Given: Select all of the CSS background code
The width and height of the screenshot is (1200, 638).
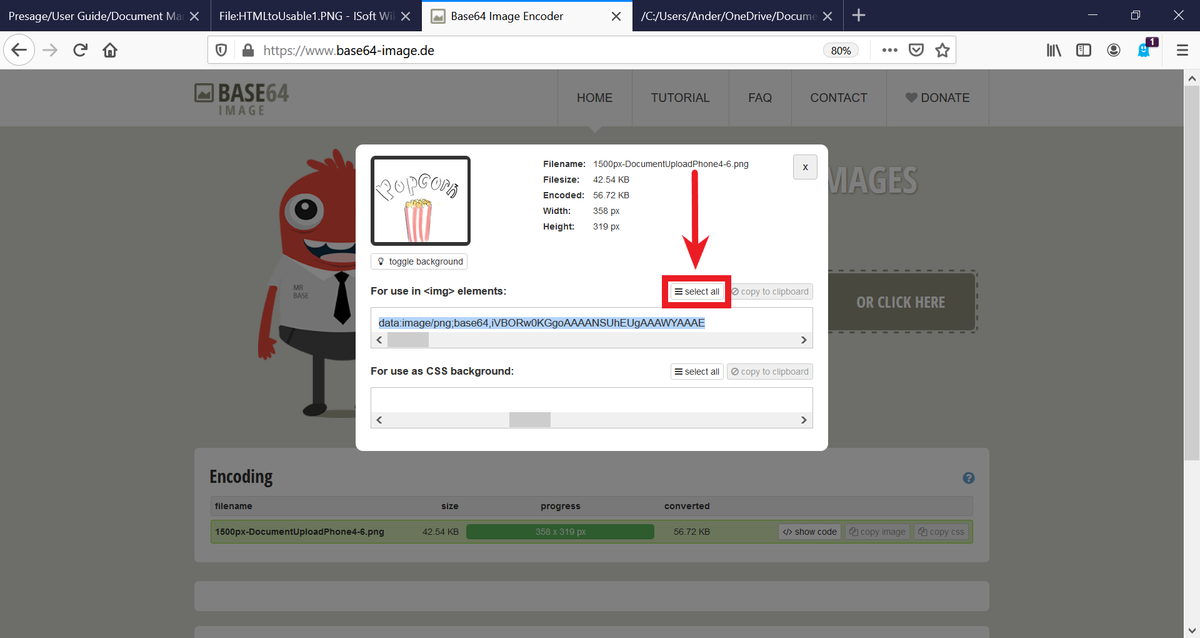Looking at the screenshot, I should pos(697,372).
